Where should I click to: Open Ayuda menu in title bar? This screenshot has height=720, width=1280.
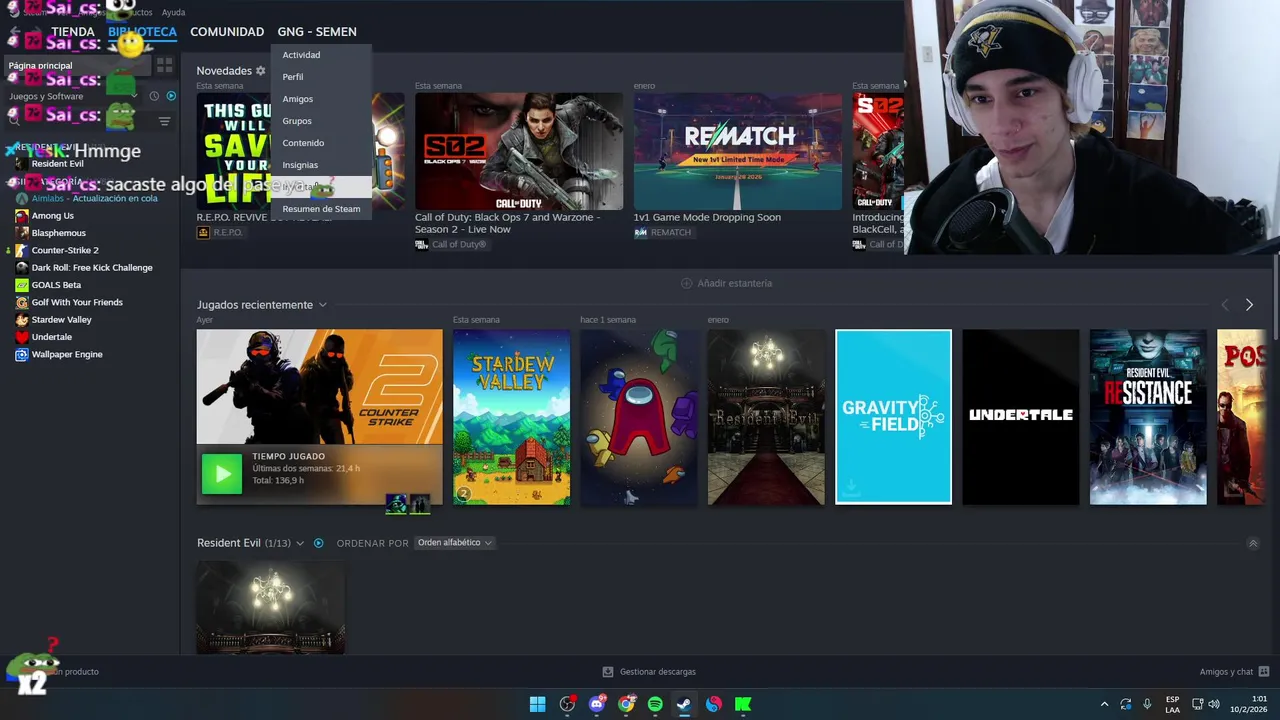click(173, 12)
